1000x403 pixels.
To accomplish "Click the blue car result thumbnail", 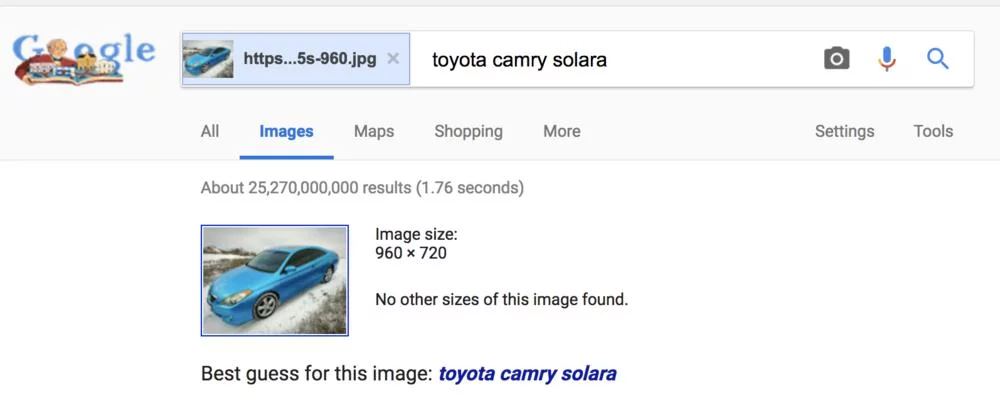I will [x=275, y=280].
